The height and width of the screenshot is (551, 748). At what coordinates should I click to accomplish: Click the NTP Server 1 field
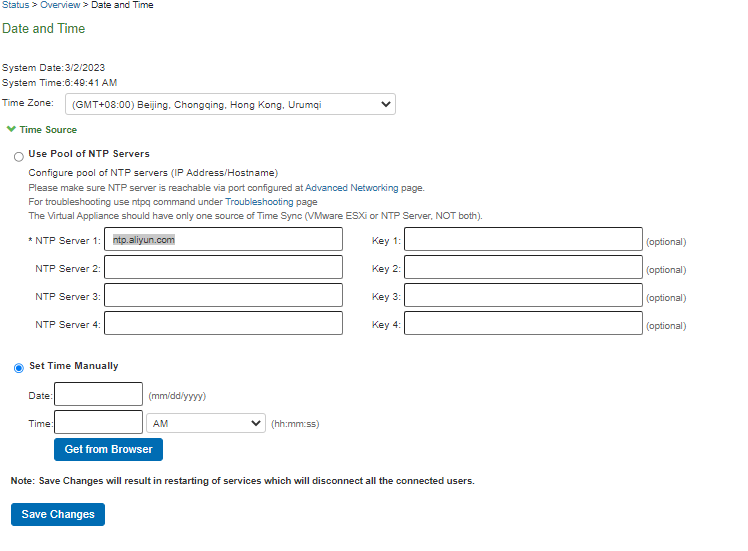[223, 240]
